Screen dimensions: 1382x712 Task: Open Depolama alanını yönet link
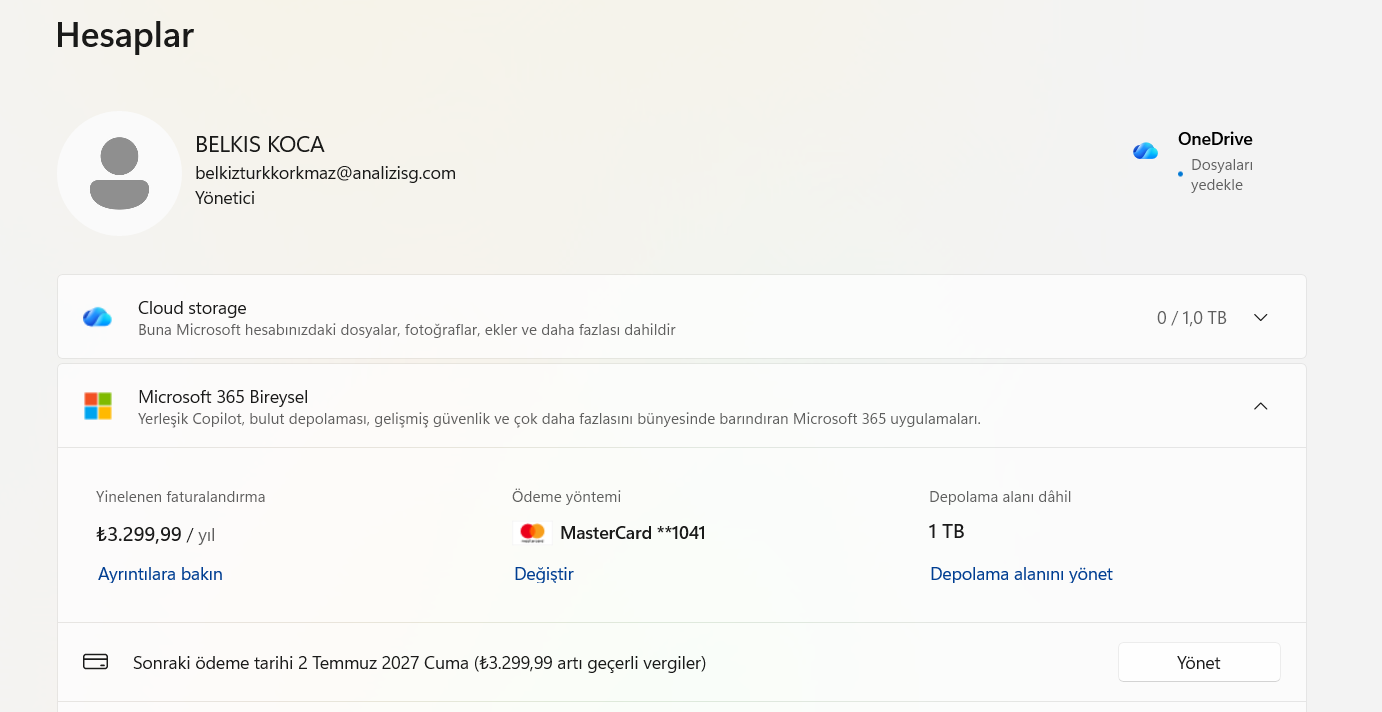click(1021, 574)
